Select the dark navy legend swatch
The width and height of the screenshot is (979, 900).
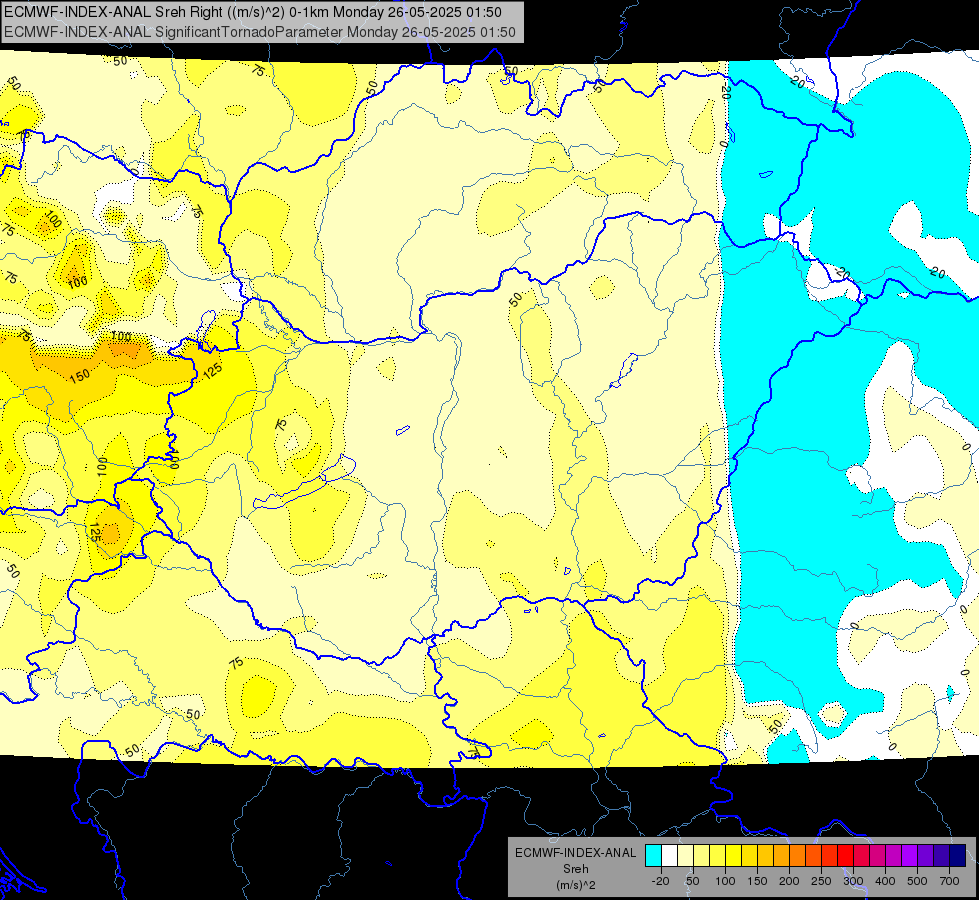point(958,856)
